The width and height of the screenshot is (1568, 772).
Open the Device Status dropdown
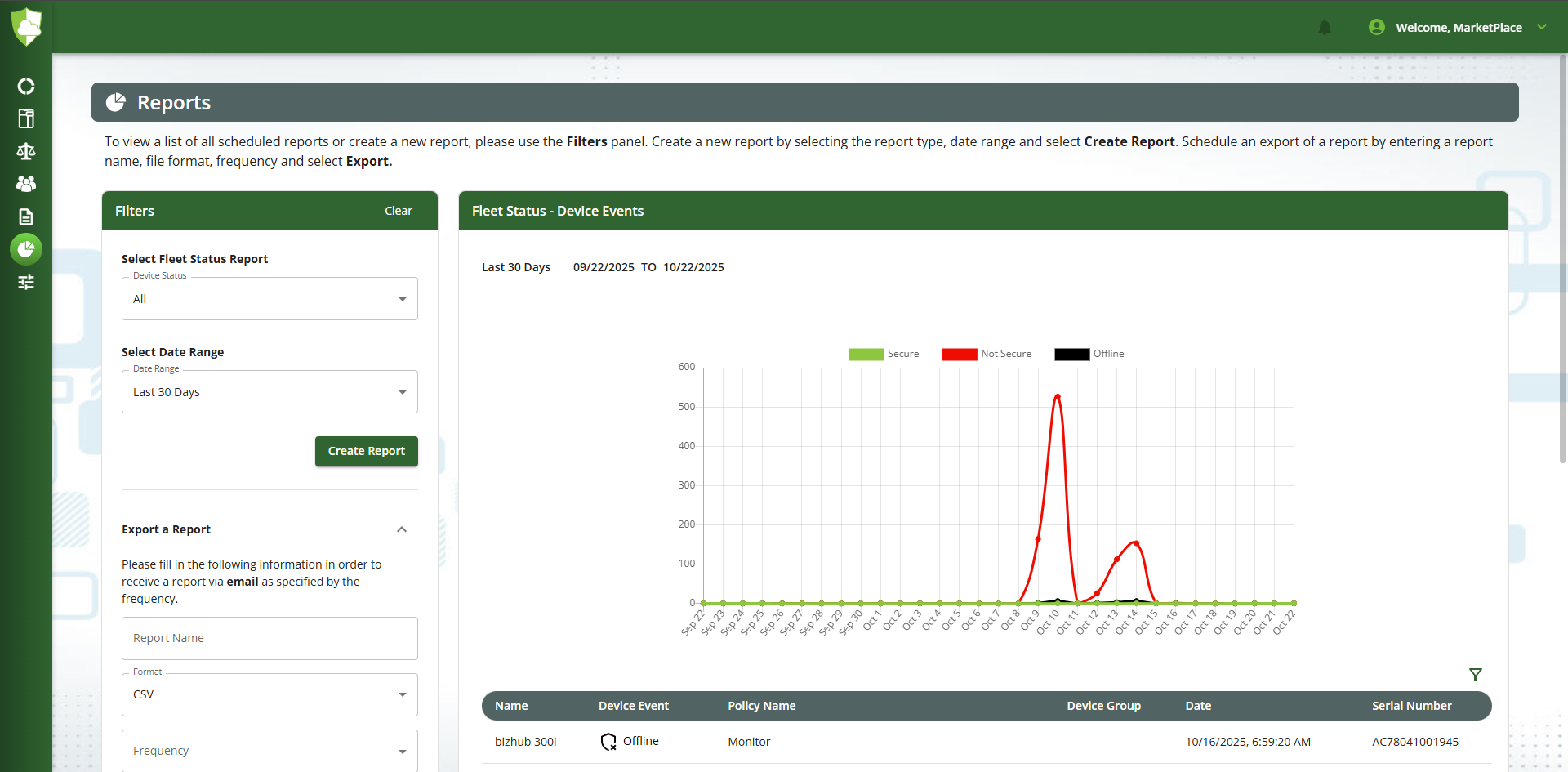pyautogui.click(x=269, y=299)
